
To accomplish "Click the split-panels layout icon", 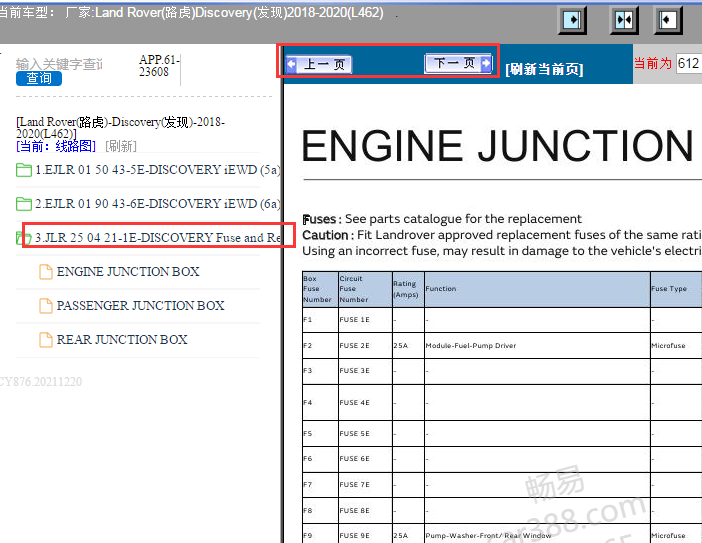I will (624, 20).
